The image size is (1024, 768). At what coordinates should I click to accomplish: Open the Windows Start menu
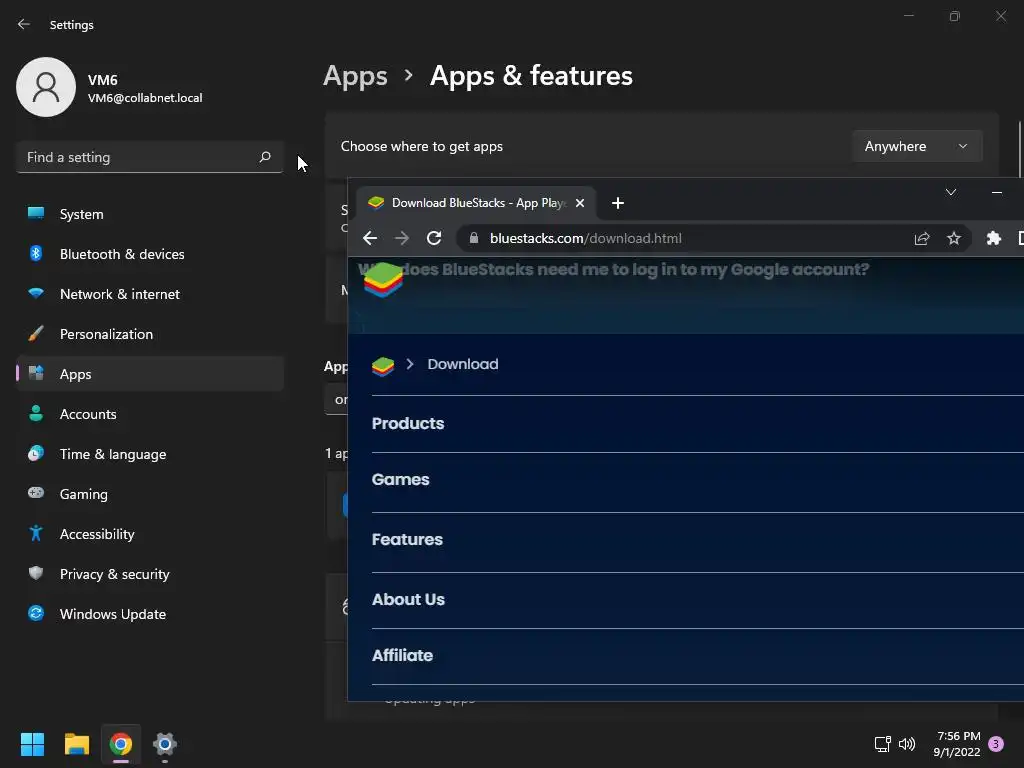pos(32,744)
